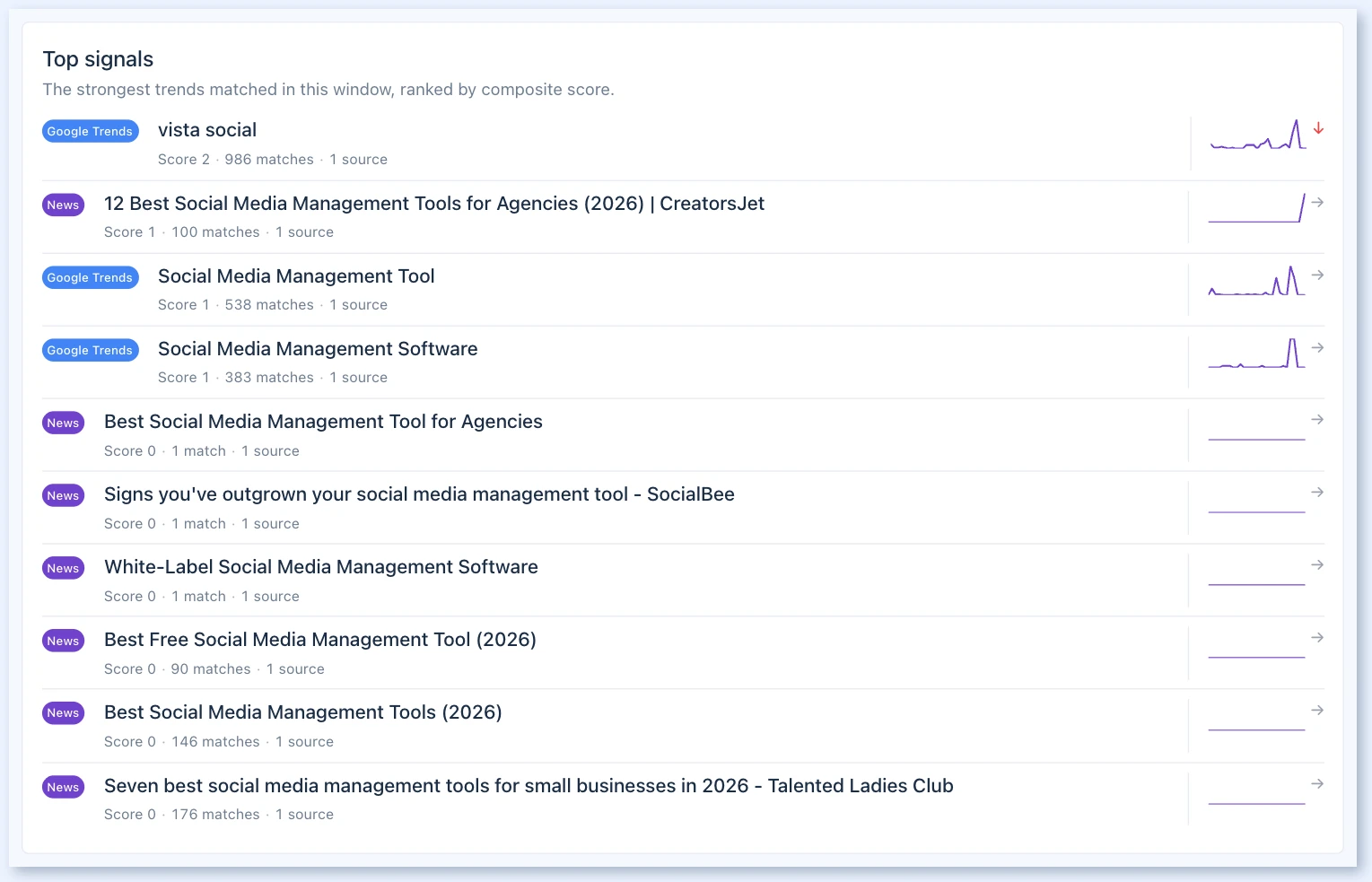Click arrow icon for Best Social Media Management Tool for Agencies
This screenshot has height=882, width=1372.
click(1317, 420)
